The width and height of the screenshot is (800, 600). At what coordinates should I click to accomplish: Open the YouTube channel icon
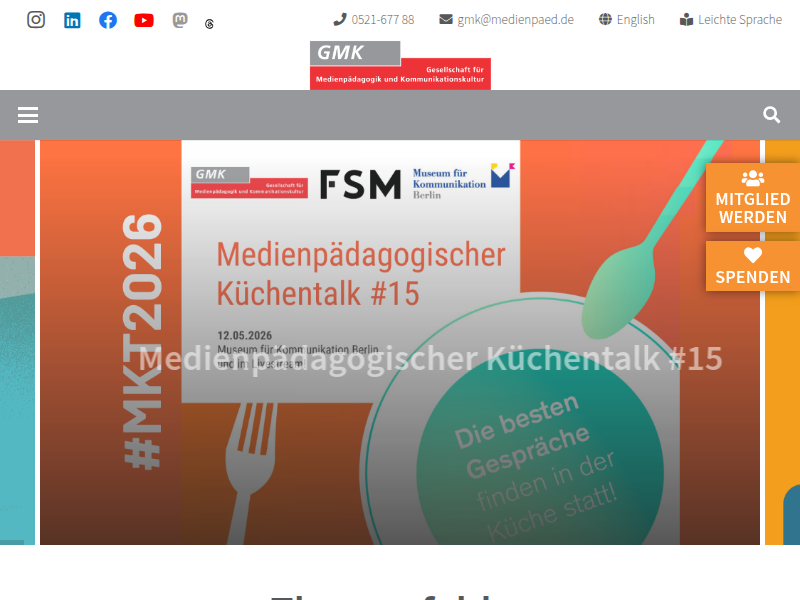tap(144, 20)
